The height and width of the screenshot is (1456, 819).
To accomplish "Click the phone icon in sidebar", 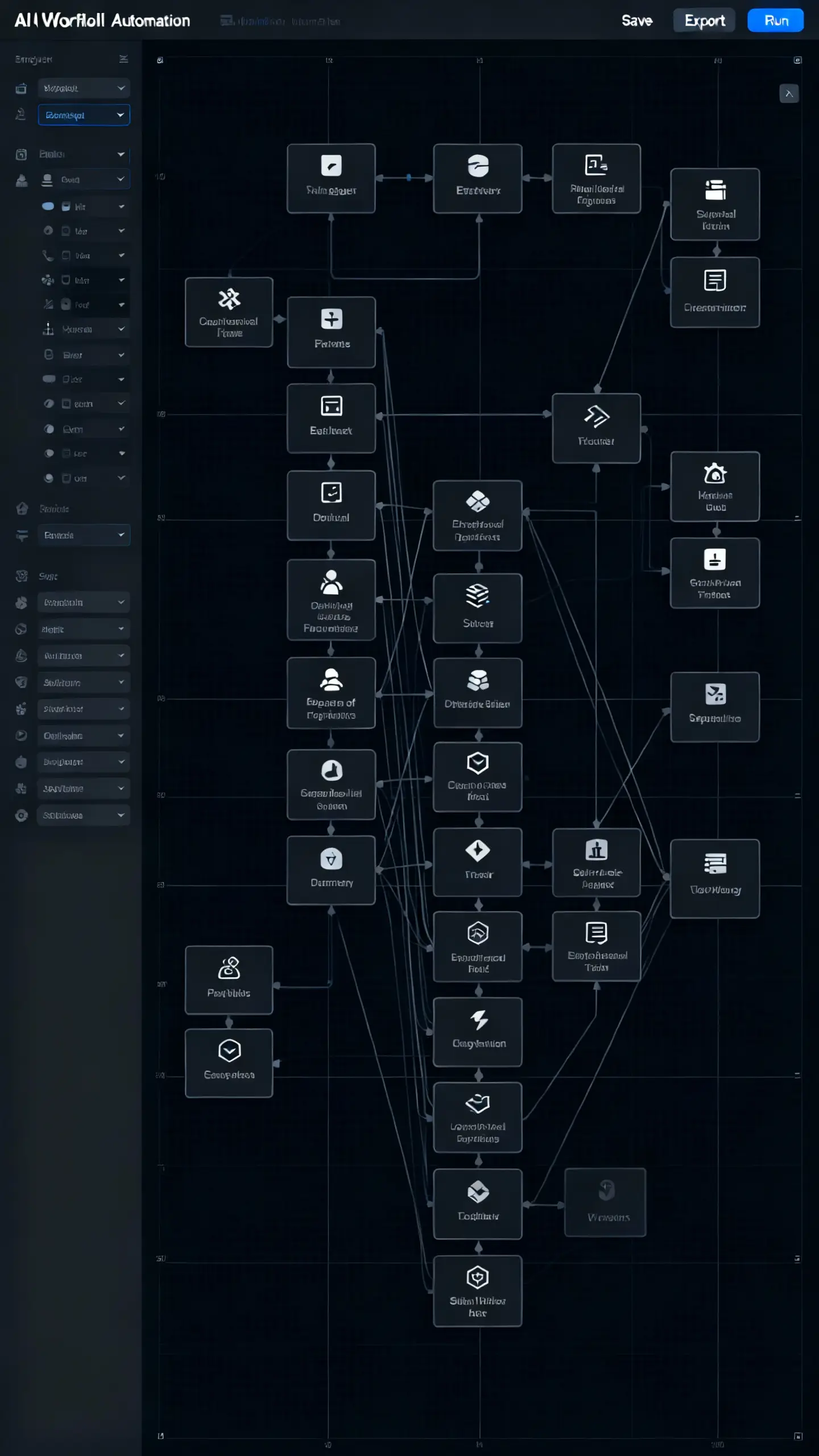I will tap(48, 255).
